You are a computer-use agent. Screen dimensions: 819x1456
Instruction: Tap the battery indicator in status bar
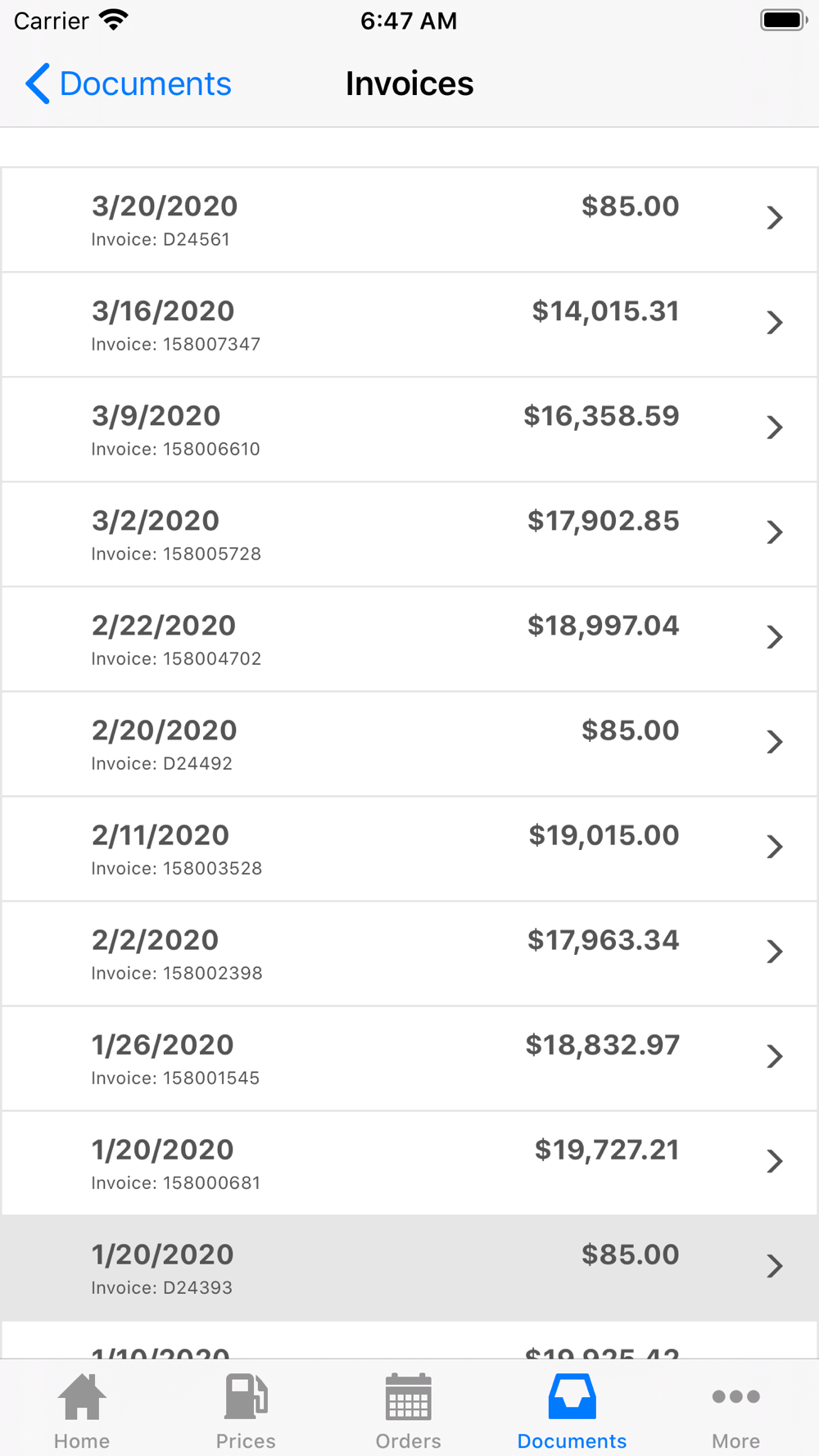pyautogui.click(x=784, y=20)
